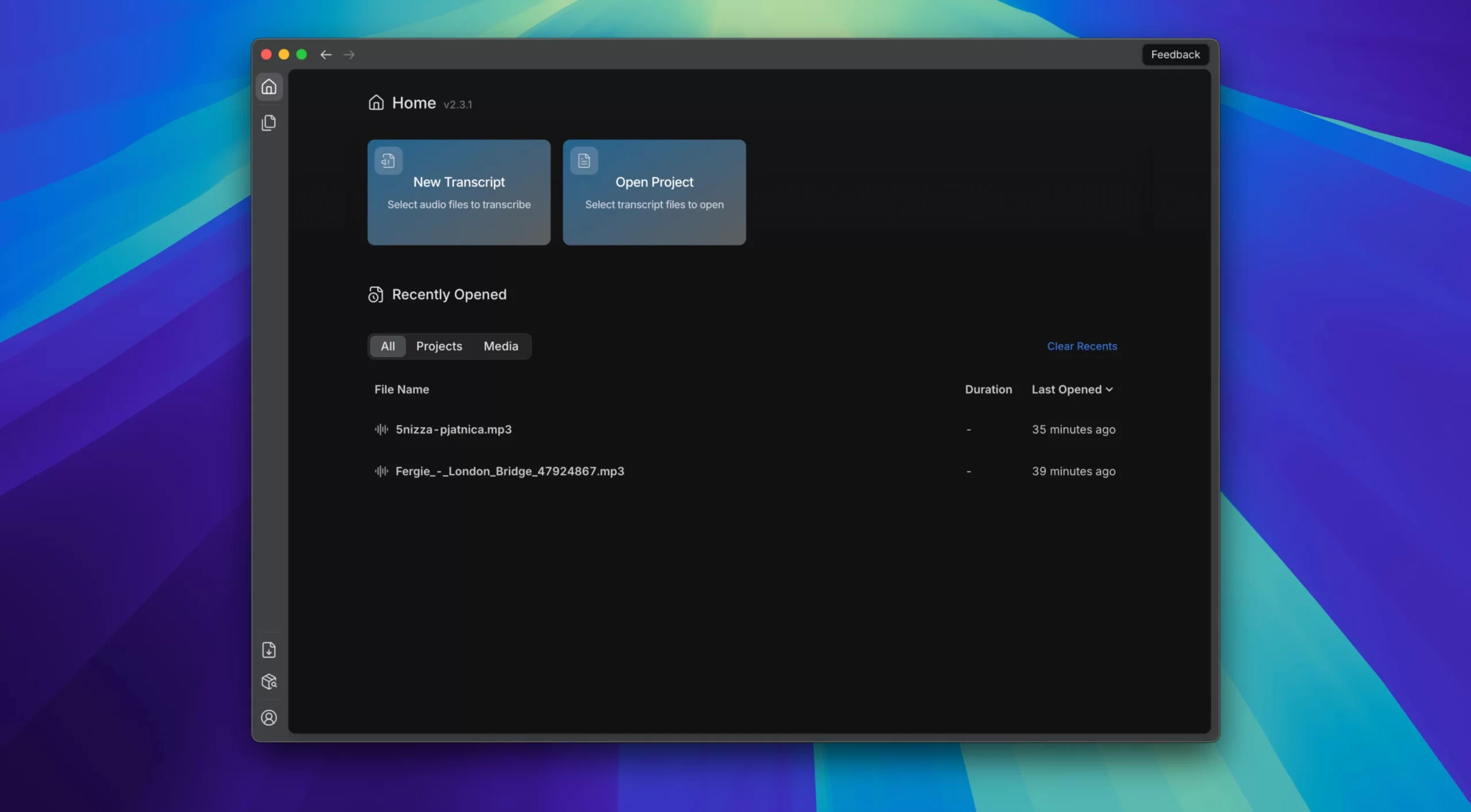The height and width of the screenshot is (812, 1471).
Task: Open the model search package icon
Action: [x=268, y=682]
